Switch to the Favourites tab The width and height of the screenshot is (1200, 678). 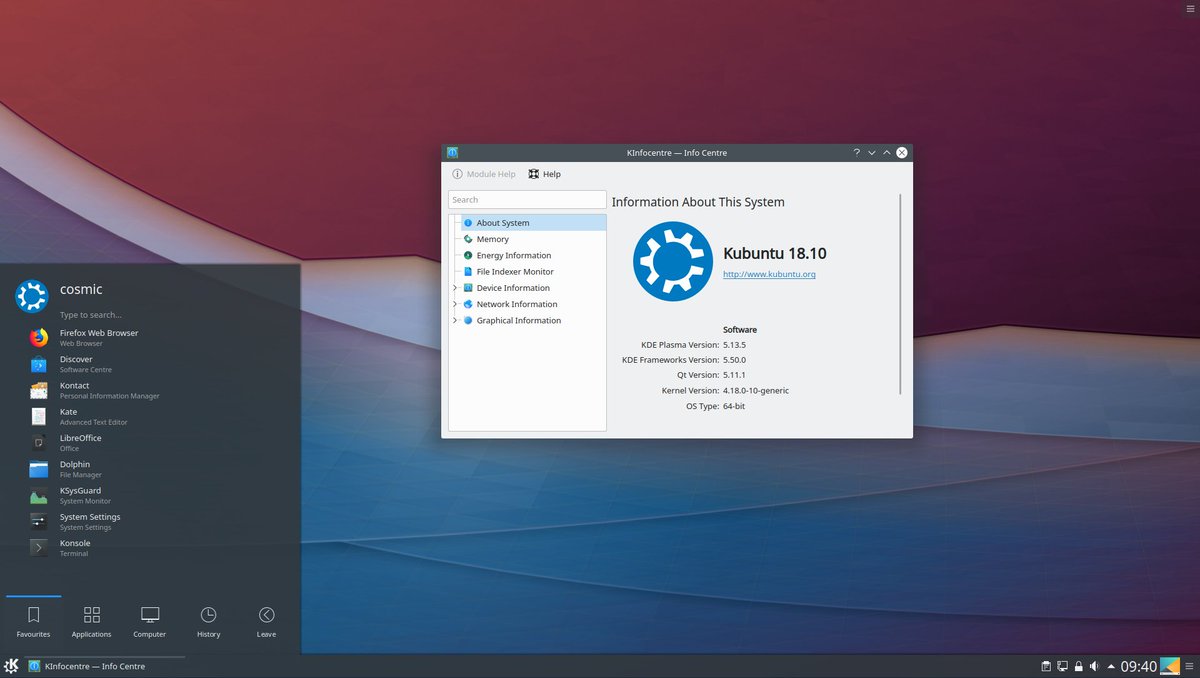(33, 622)
